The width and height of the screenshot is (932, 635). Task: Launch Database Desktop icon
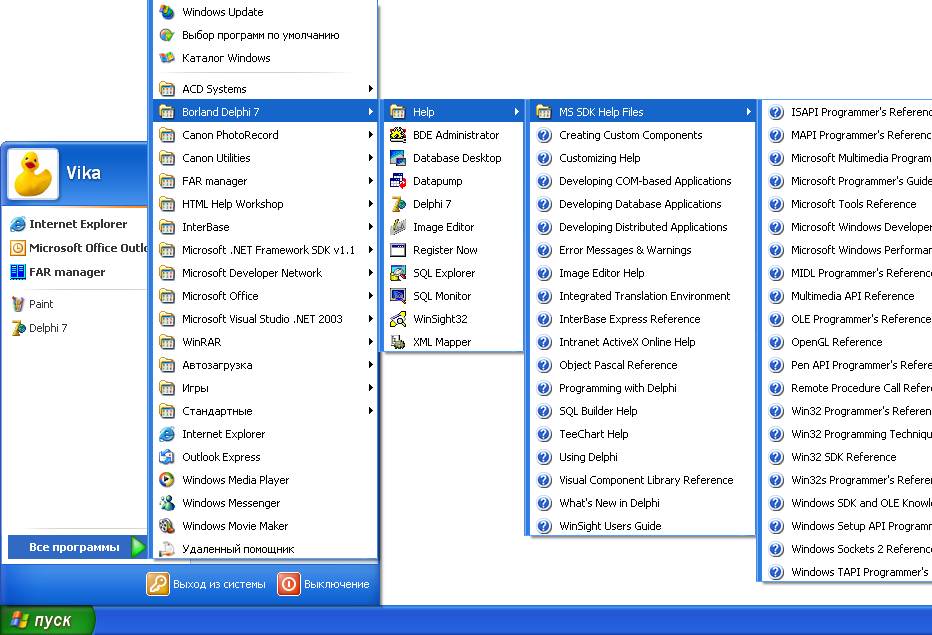coord(398,158)
